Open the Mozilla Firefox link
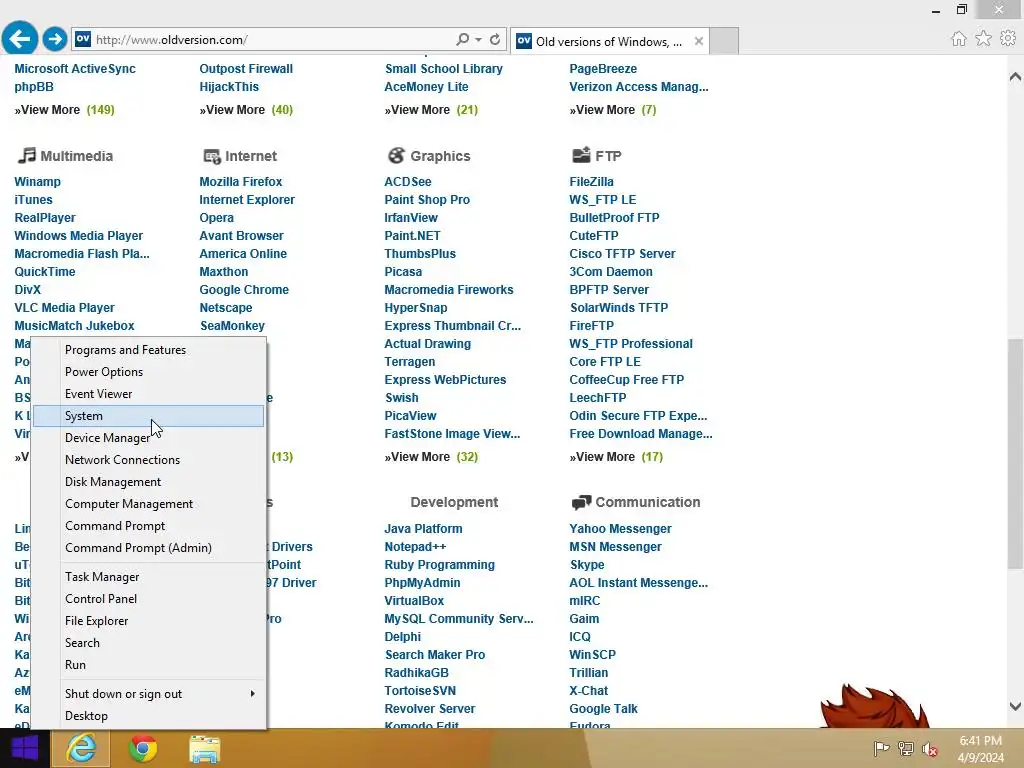This screenshot has height=768, width=1024. point(241,182)
